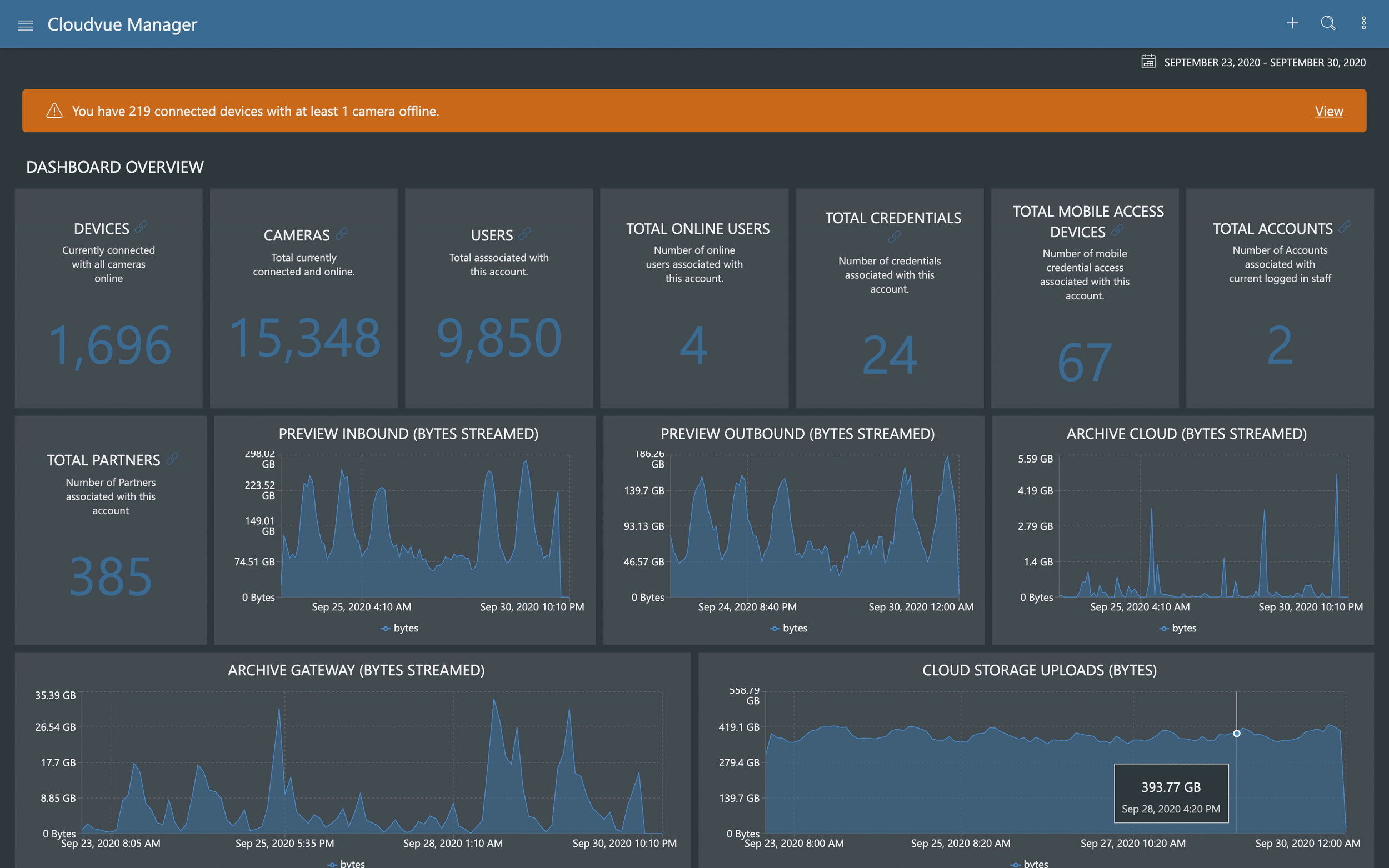Click View in the offline cameras alert
Screen dimensions: 1389x868
tap(1330, 111)
